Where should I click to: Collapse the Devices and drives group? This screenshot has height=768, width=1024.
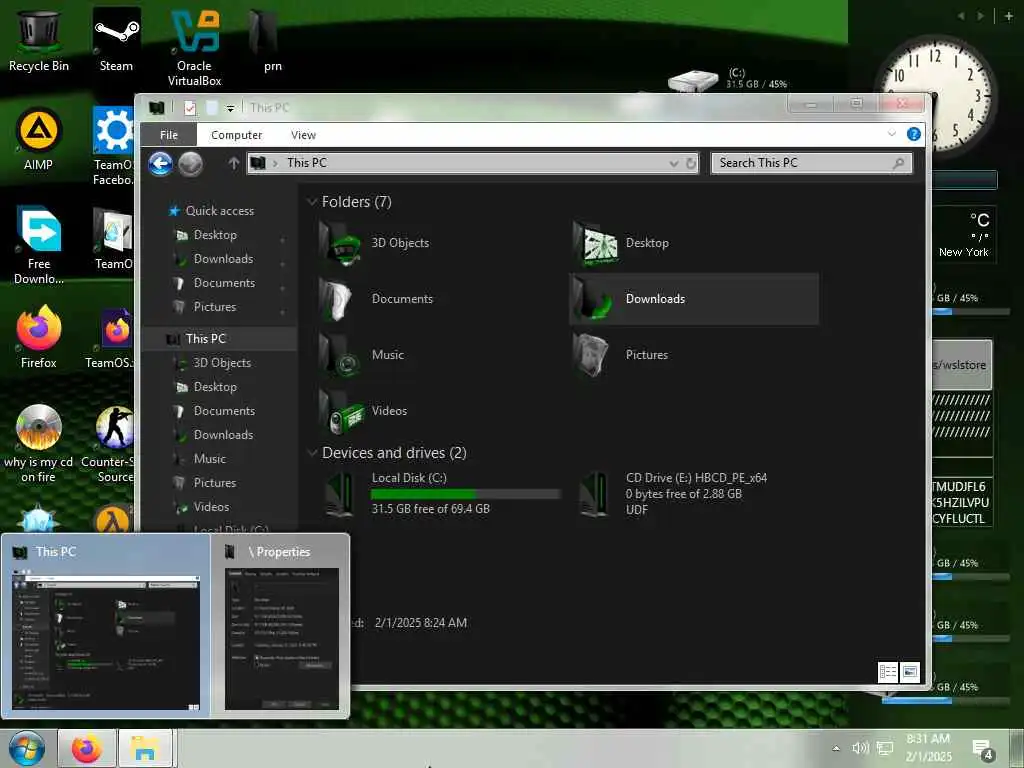pyautogui.click(x=312, y=453)
